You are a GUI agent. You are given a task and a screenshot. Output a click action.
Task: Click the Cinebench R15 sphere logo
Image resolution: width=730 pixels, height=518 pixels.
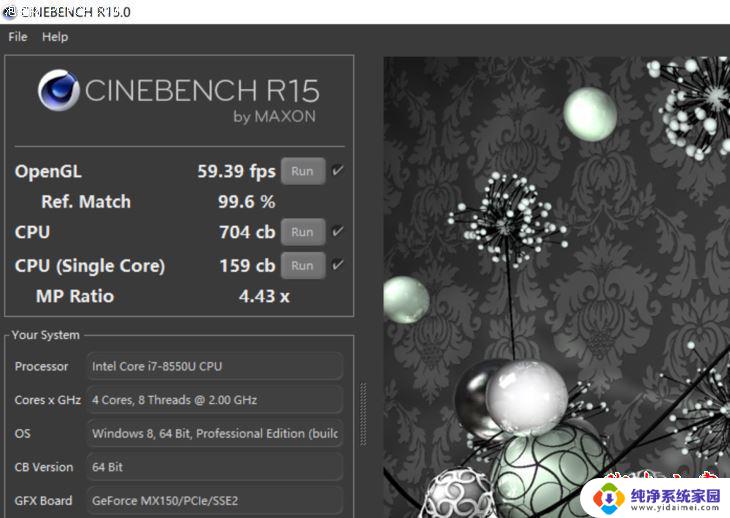pyautogui.click(x=59, y=90)
